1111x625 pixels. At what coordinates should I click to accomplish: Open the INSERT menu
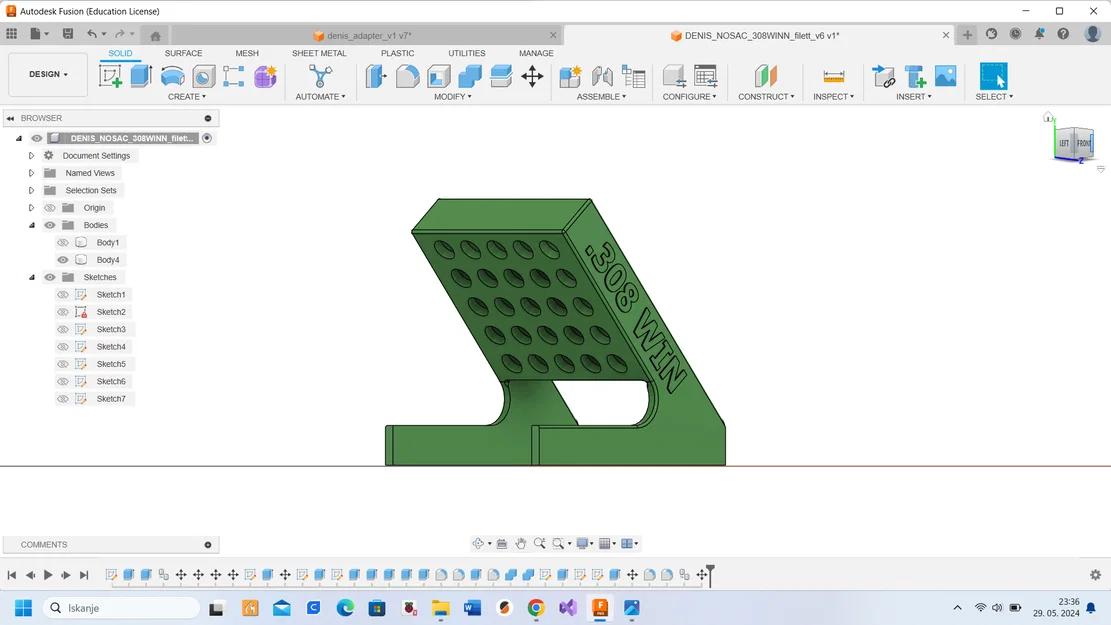pos(913,96)
